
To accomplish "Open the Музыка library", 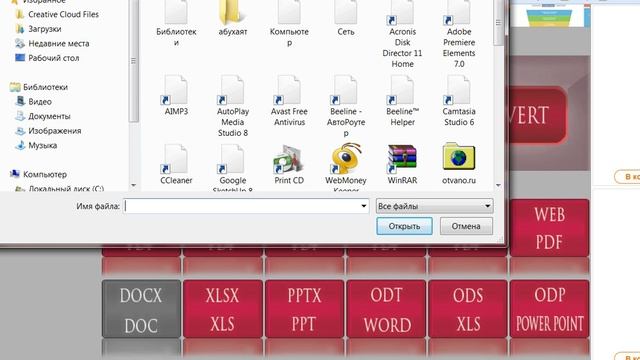I will (36, 145).
